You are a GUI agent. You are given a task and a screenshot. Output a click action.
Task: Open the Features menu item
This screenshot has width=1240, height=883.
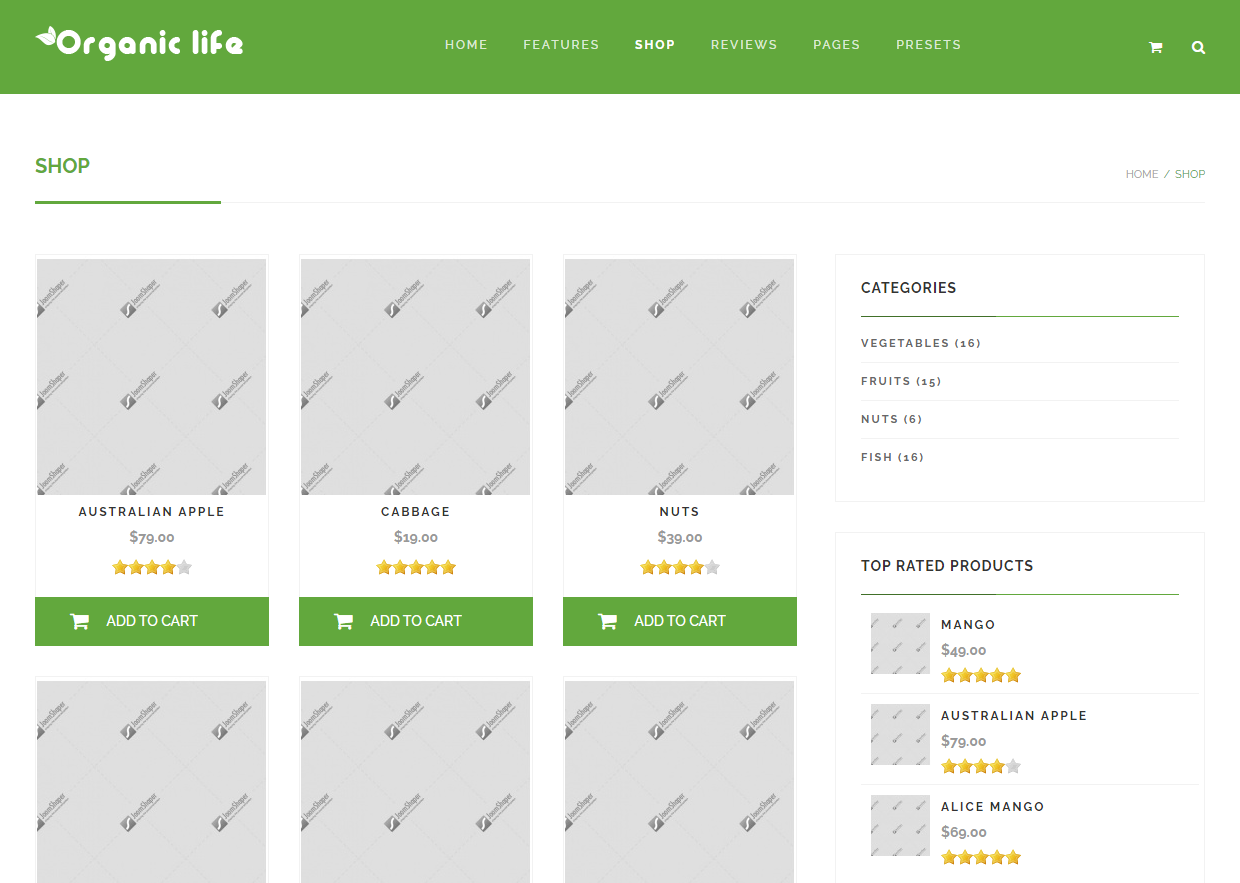point(561,45)
